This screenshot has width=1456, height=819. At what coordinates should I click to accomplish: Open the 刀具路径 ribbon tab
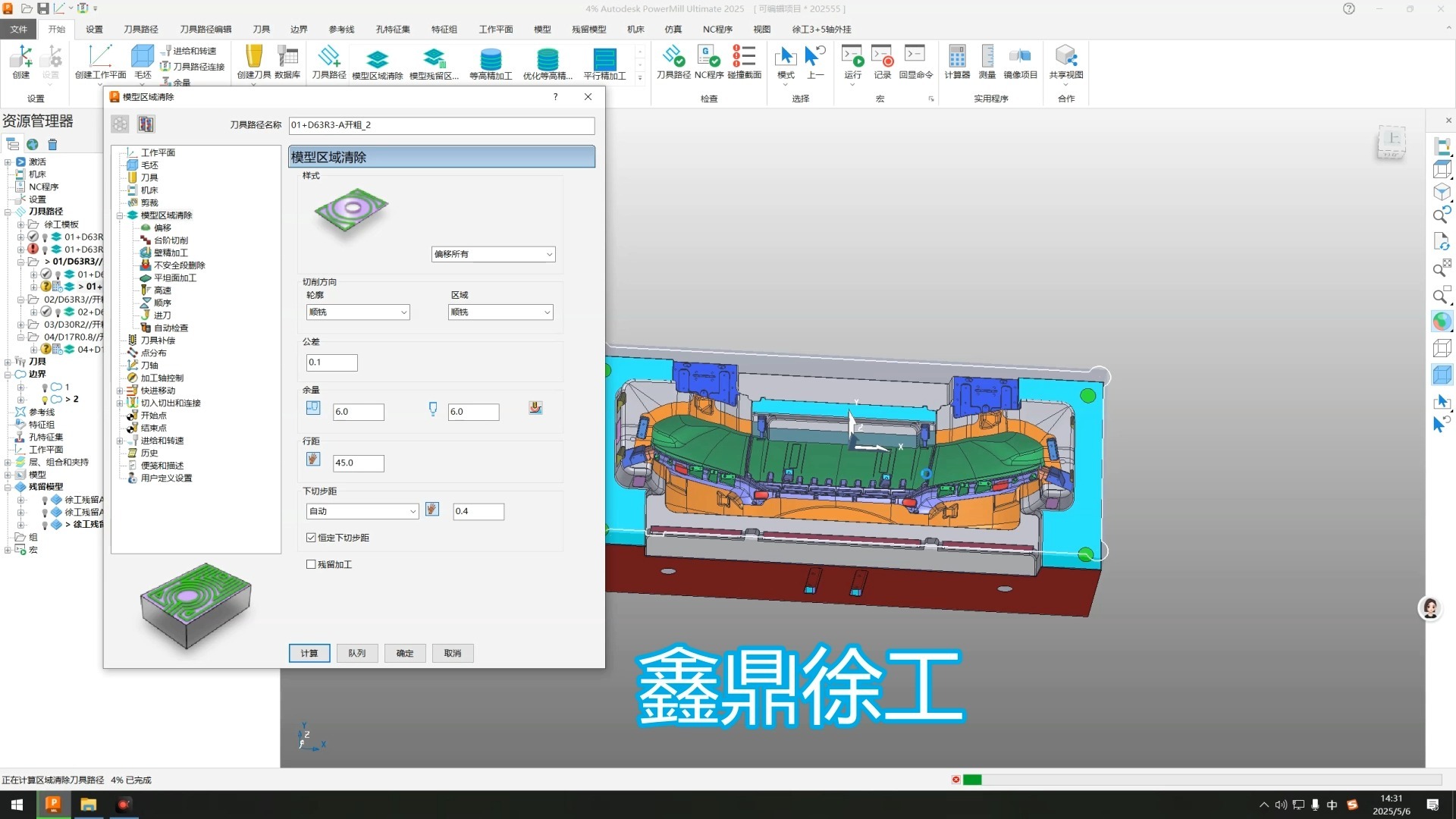pos(141,29)
